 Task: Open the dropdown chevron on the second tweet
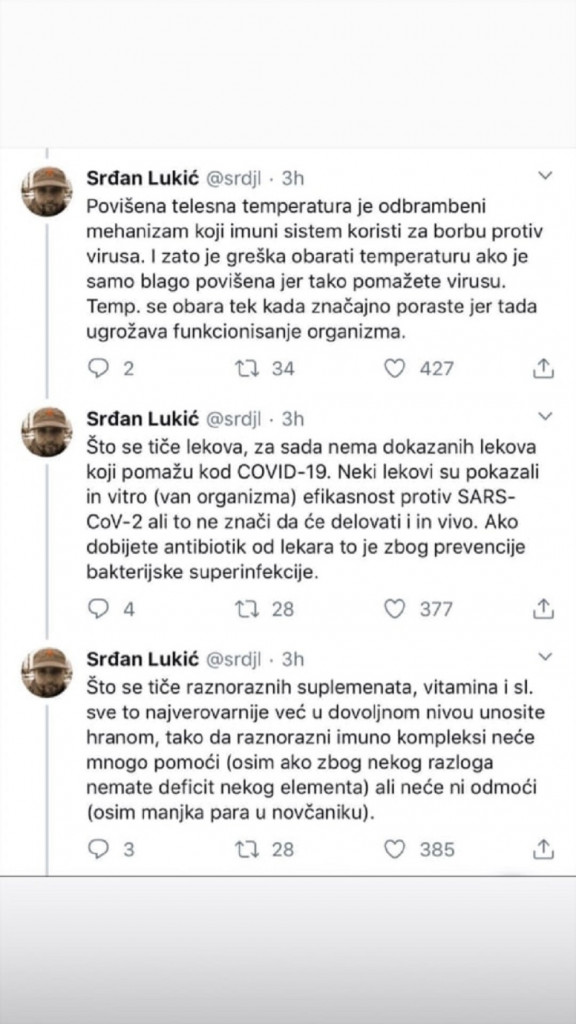544,419
